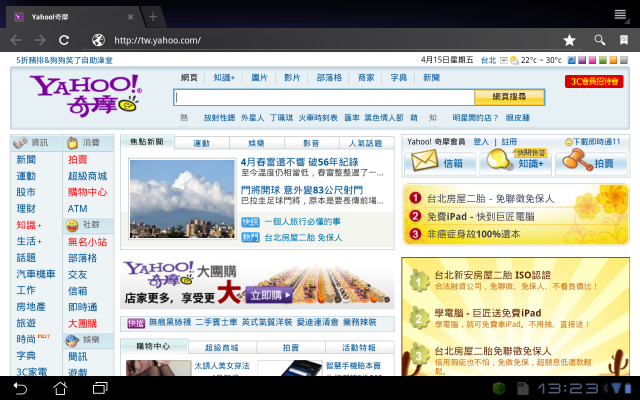640x400 pixels.
Task: Open the SD card notification icon
Action: click(522, 388)
